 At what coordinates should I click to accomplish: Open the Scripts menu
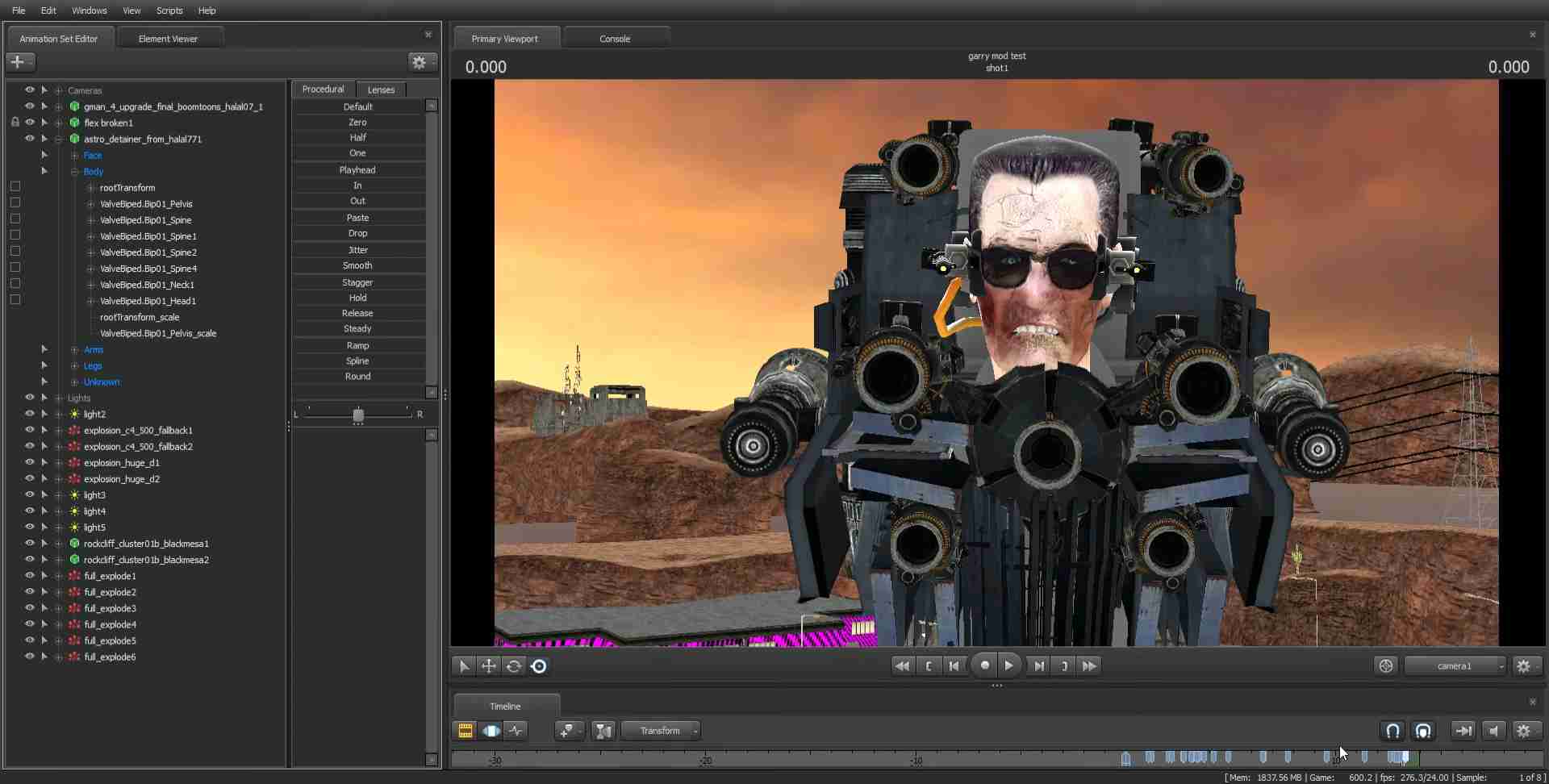coord(169,10)
